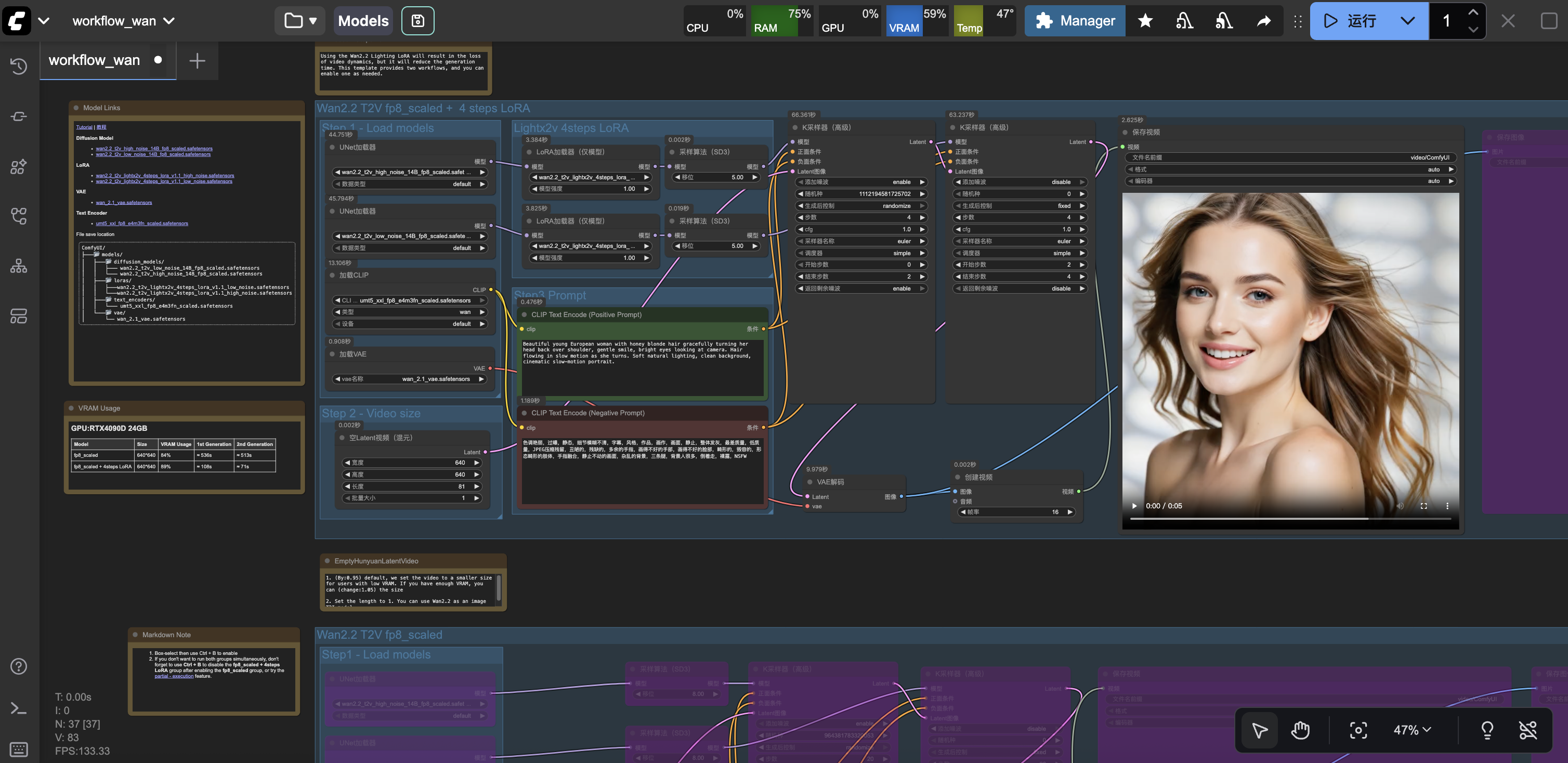Open the queue history sidebar icon
1568x763 pixels.
[19, 65]
